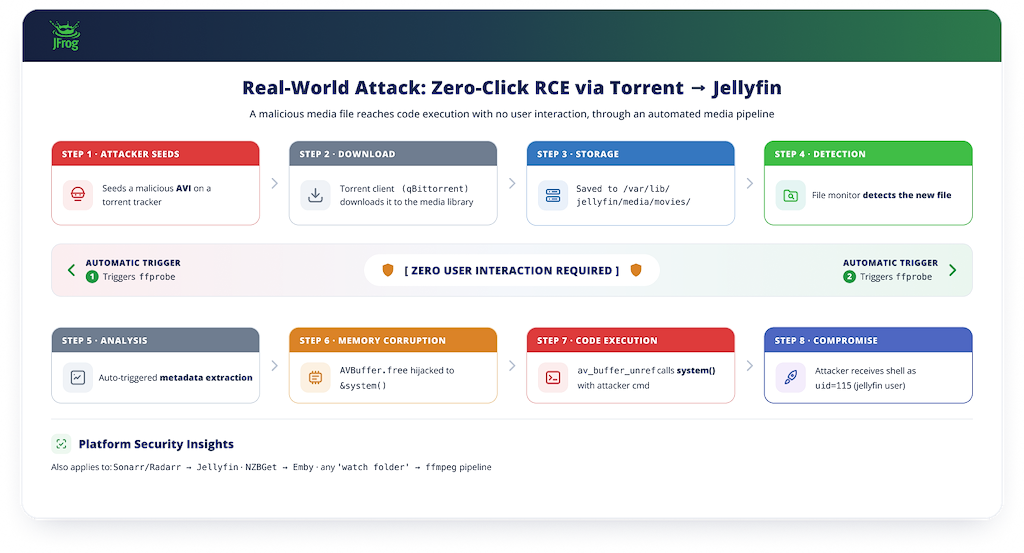
Task: Select the Step 6 Memory Corruption header
Action: pos(393,340)
